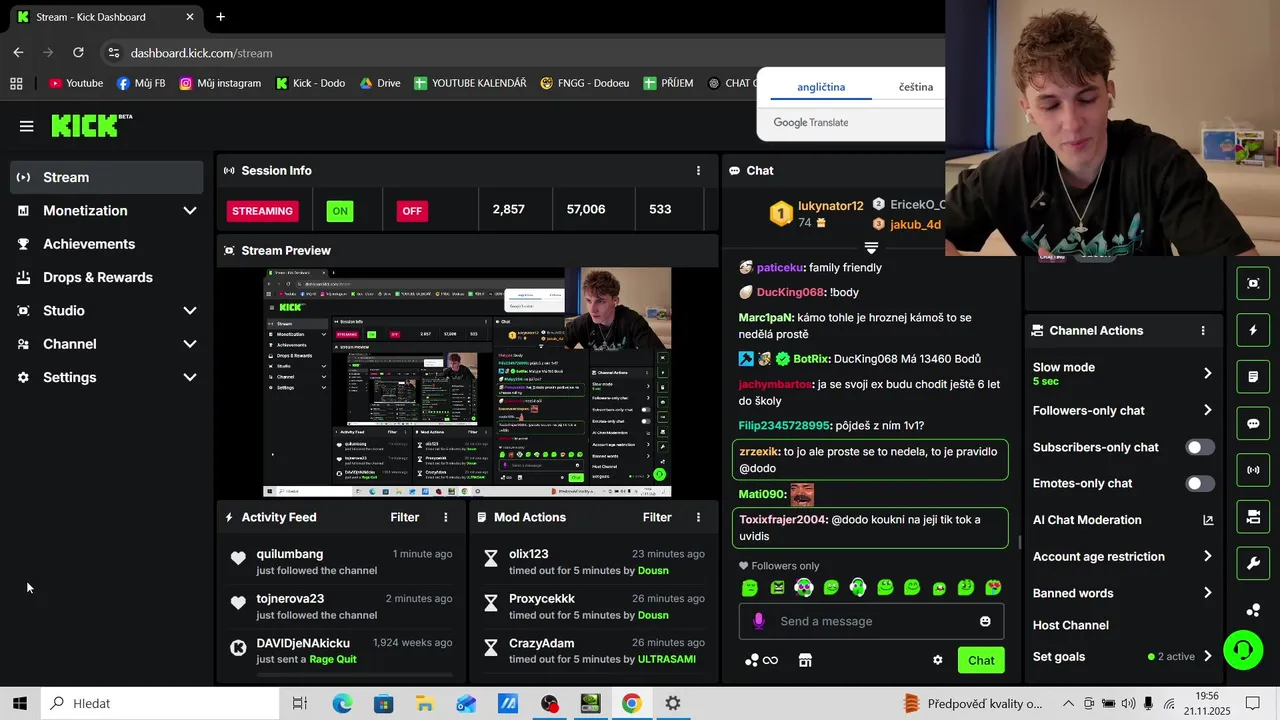
Task: Open Microsoft Edge from the taskbar
Action: point(343,704)
